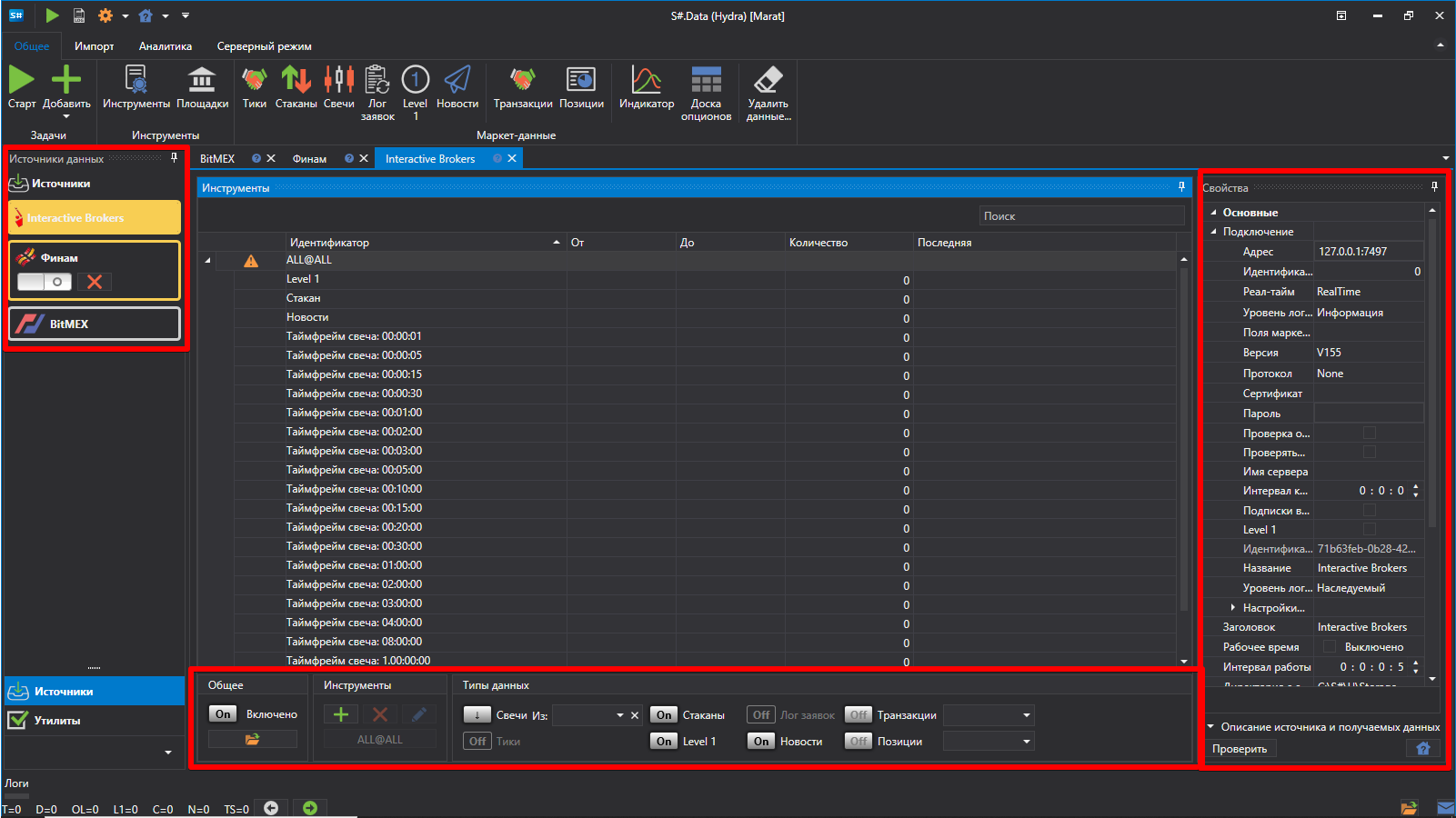This screenshot has width=1456, height=818.
Task: Close the Interactive Brokers tab
Action: pyautogui.click(x=512, y=158)
